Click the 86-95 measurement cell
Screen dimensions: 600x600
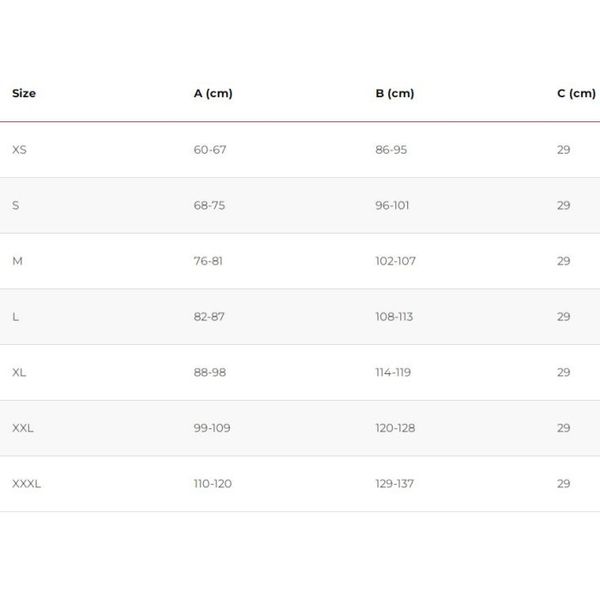pyautogui.click(x=391, y=150)
